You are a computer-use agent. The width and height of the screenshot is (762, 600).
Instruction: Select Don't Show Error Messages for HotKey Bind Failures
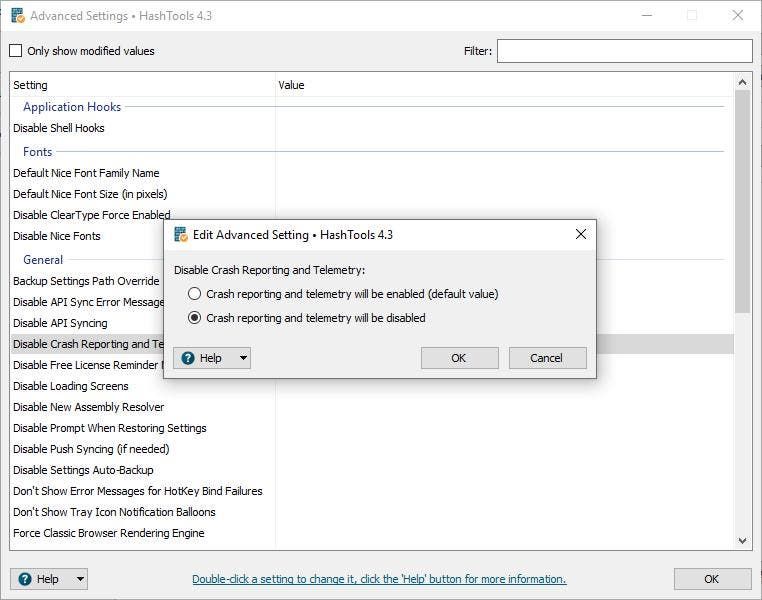tap(138, 491)
